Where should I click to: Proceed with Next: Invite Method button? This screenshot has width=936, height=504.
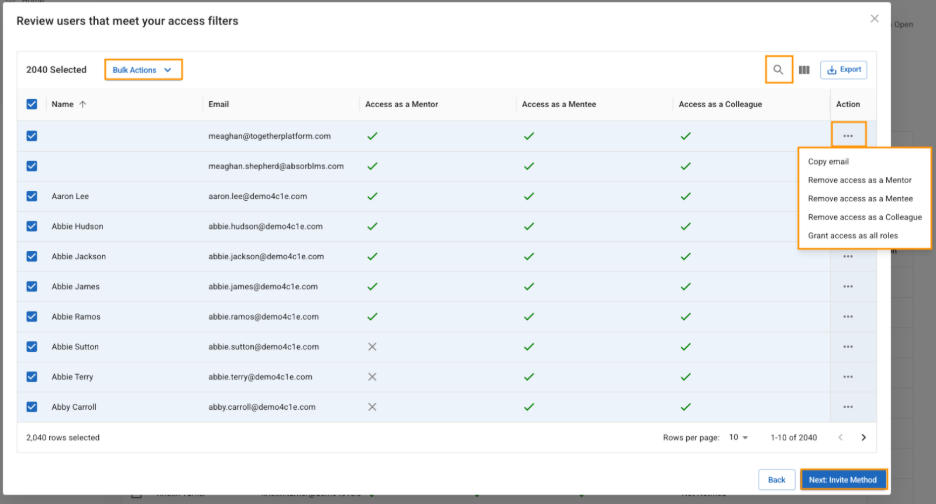pos(842,480)
